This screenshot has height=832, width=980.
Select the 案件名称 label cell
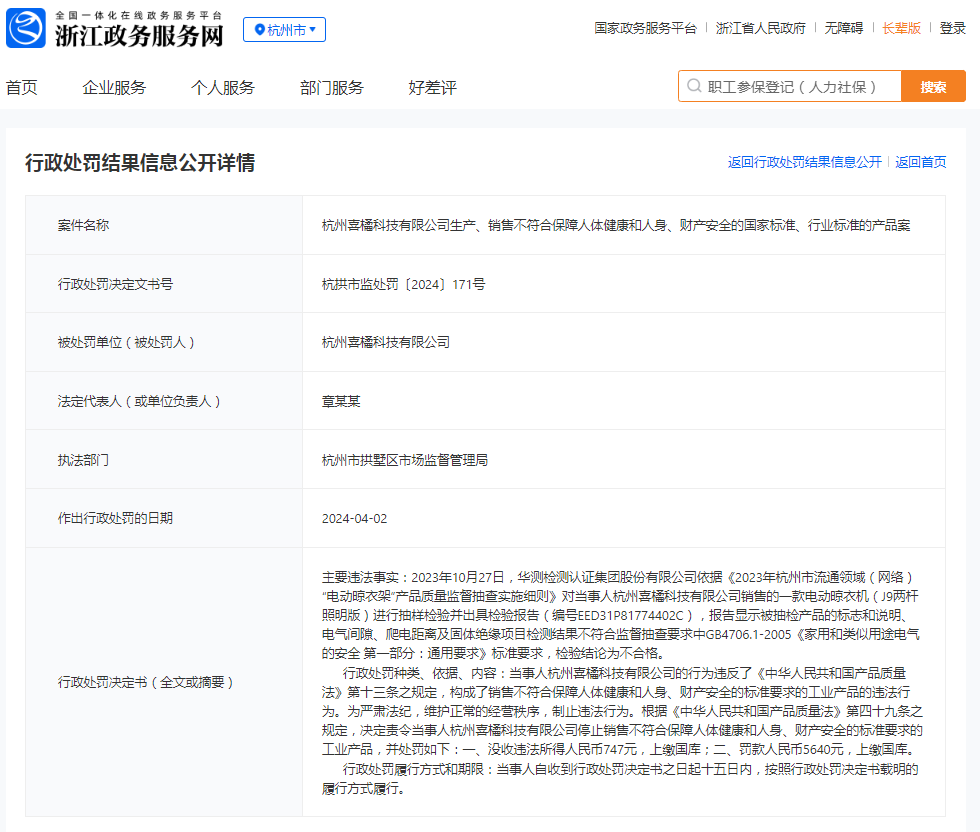(164, 225)
